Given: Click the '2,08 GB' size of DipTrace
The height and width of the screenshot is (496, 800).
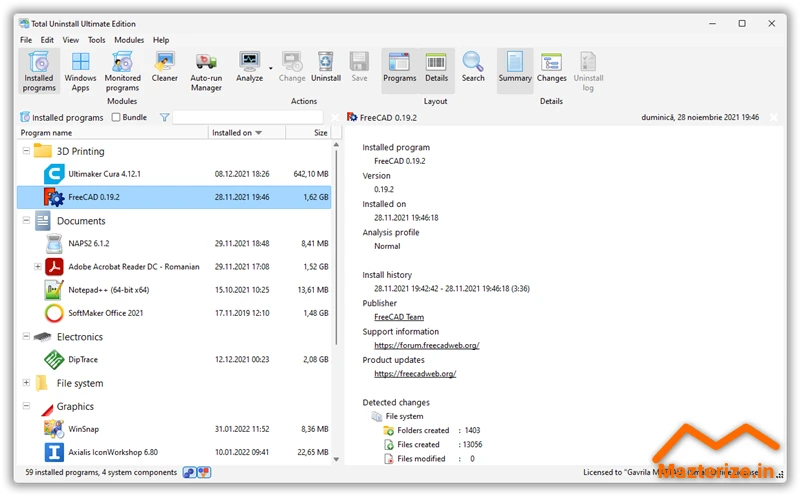Looking at the screenshot, I should (x=316, y=359).
